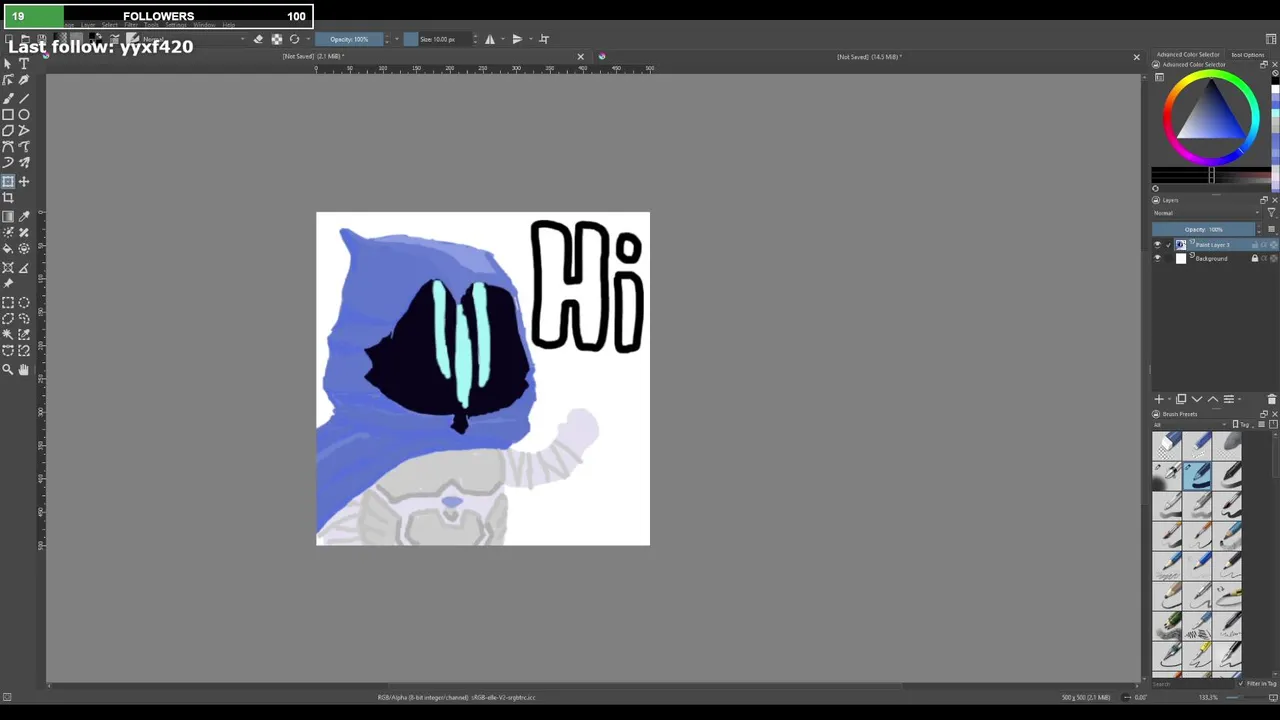The image size is (1280, 720).
Task: Open the brush presets tag dropdown
Action: click(1192, 424)
